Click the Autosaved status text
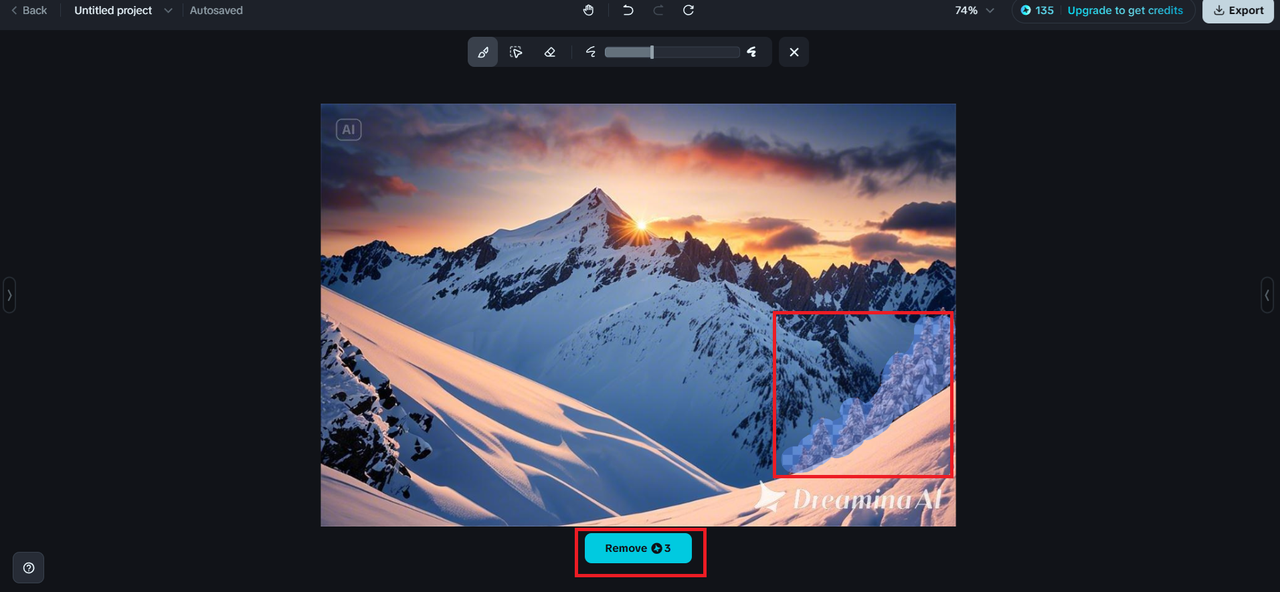Screen dimensions: 1280x592 pos(216,10)
